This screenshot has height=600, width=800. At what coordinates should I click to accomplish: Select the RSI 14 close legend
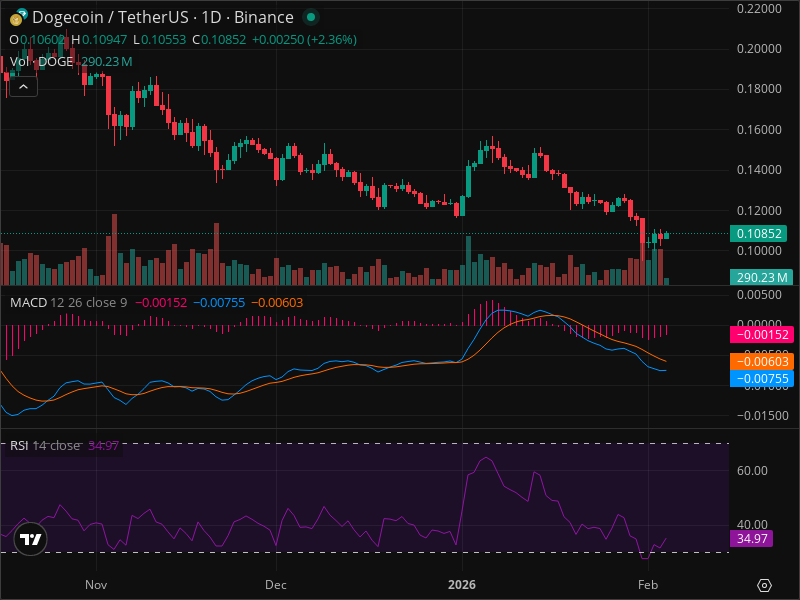45,445
